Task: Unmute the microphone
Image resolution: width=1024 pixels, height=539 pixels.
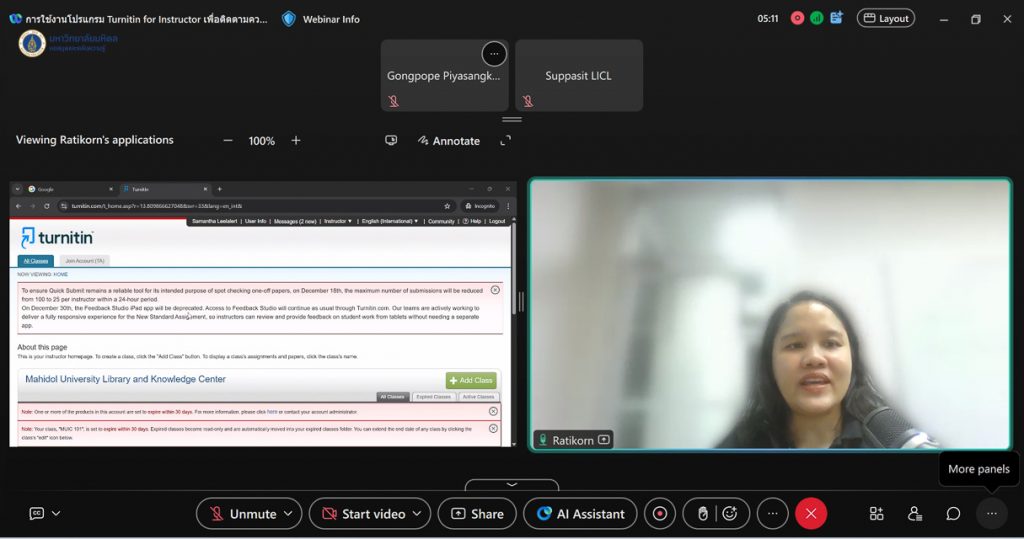Action: [x=242, y=514]
